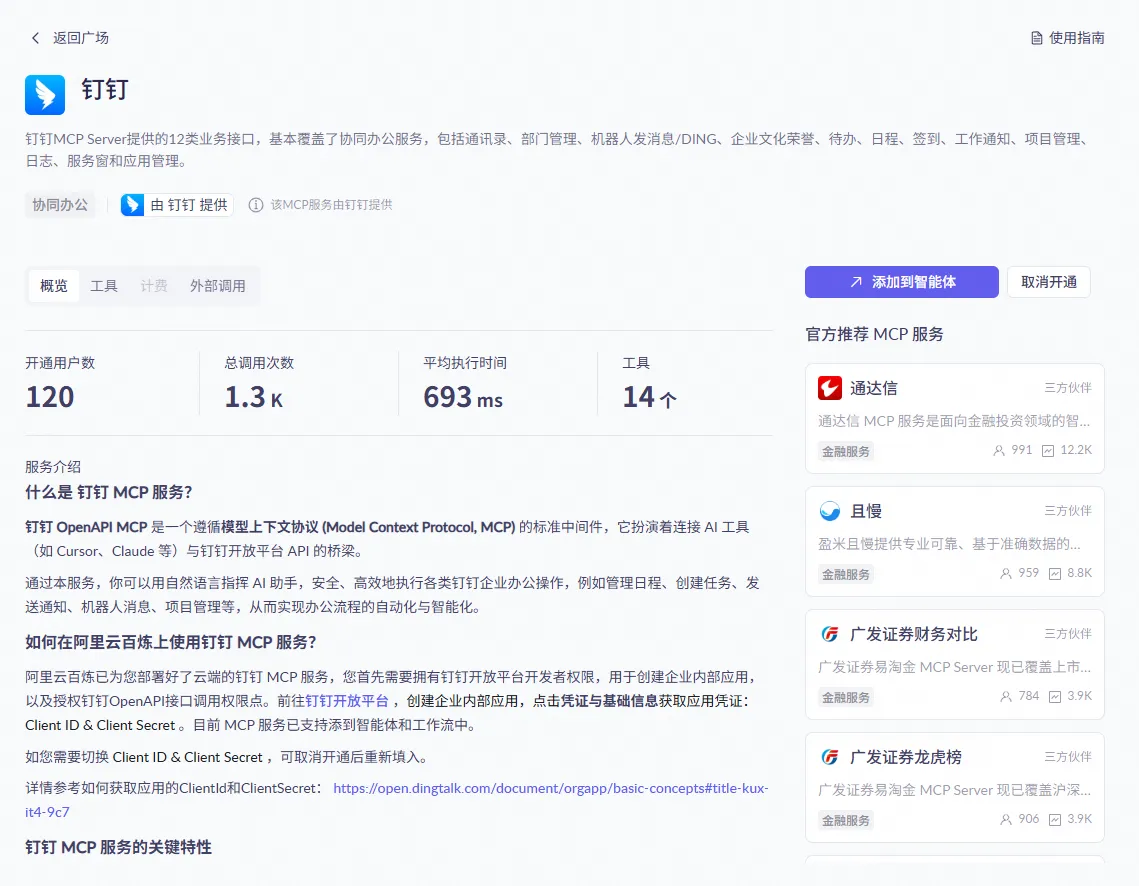Open the 且慢 service card title
The image size is (1139, 886).
pos(866,511)
